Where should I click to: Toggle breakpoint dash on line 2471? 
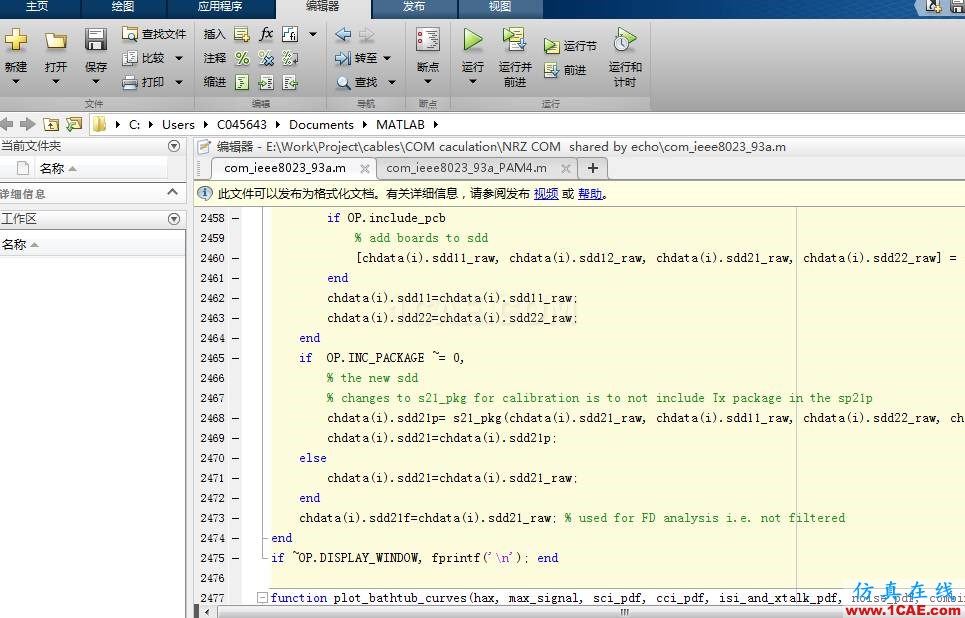click(x=236, y=478)
